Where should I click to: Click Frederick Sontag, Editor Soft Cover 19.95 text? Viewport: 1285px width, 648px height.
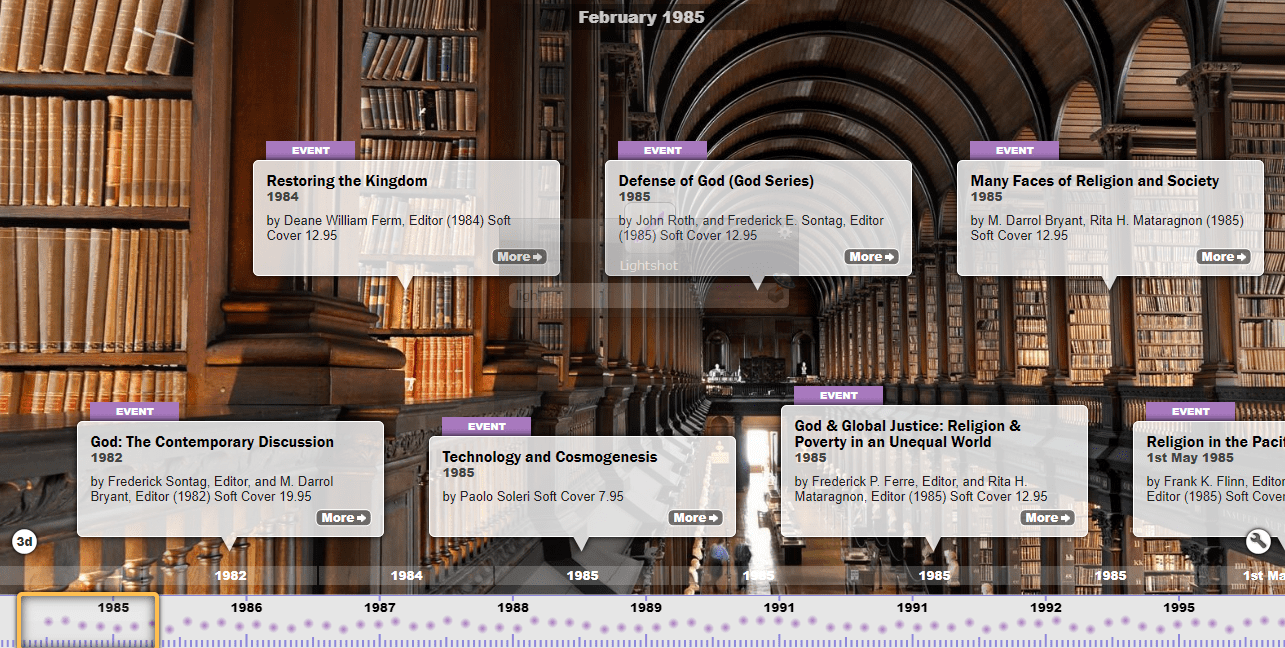coord(212,489)
